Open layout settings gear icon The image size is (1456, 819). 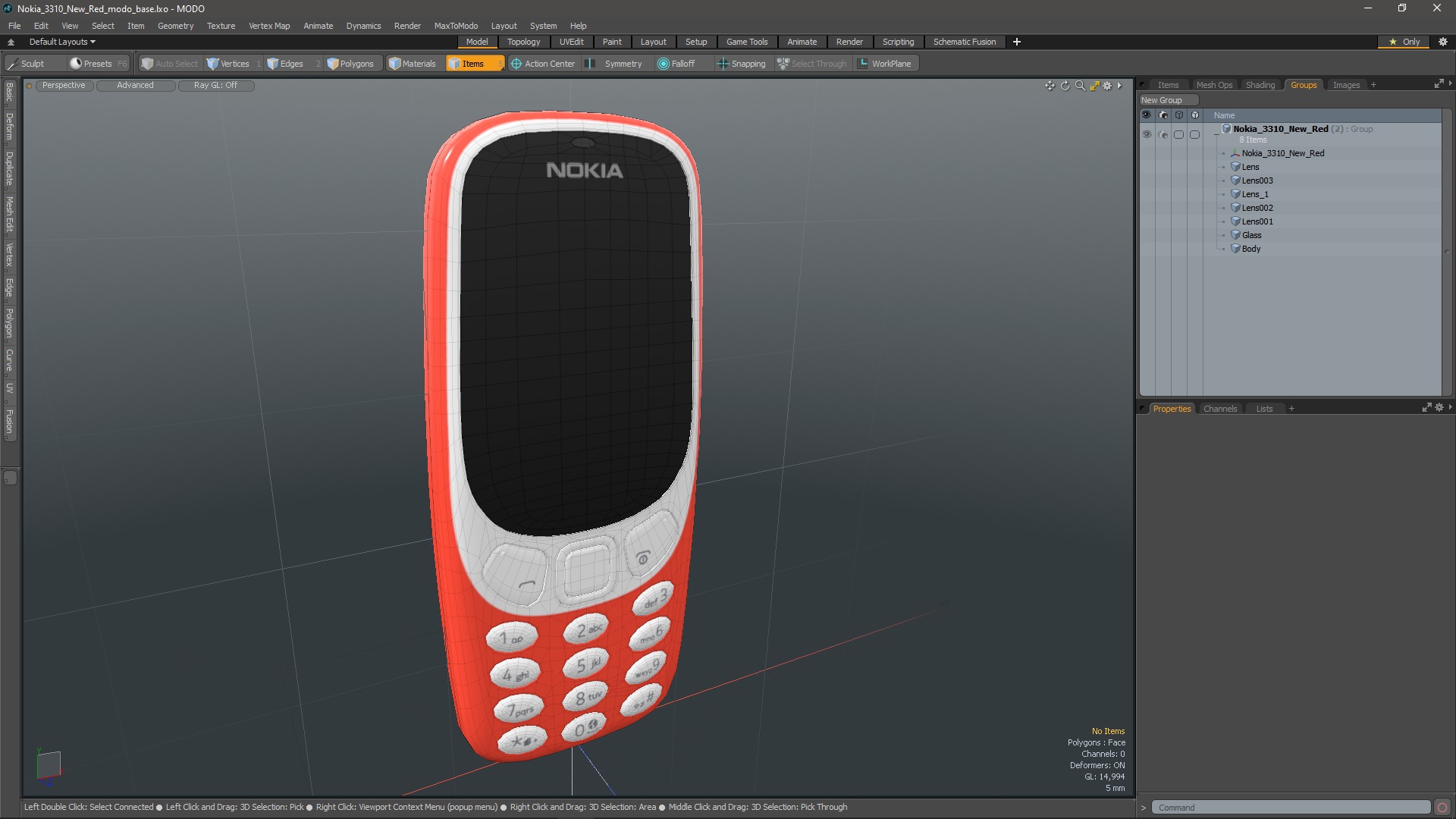[x=1443, y=42]
